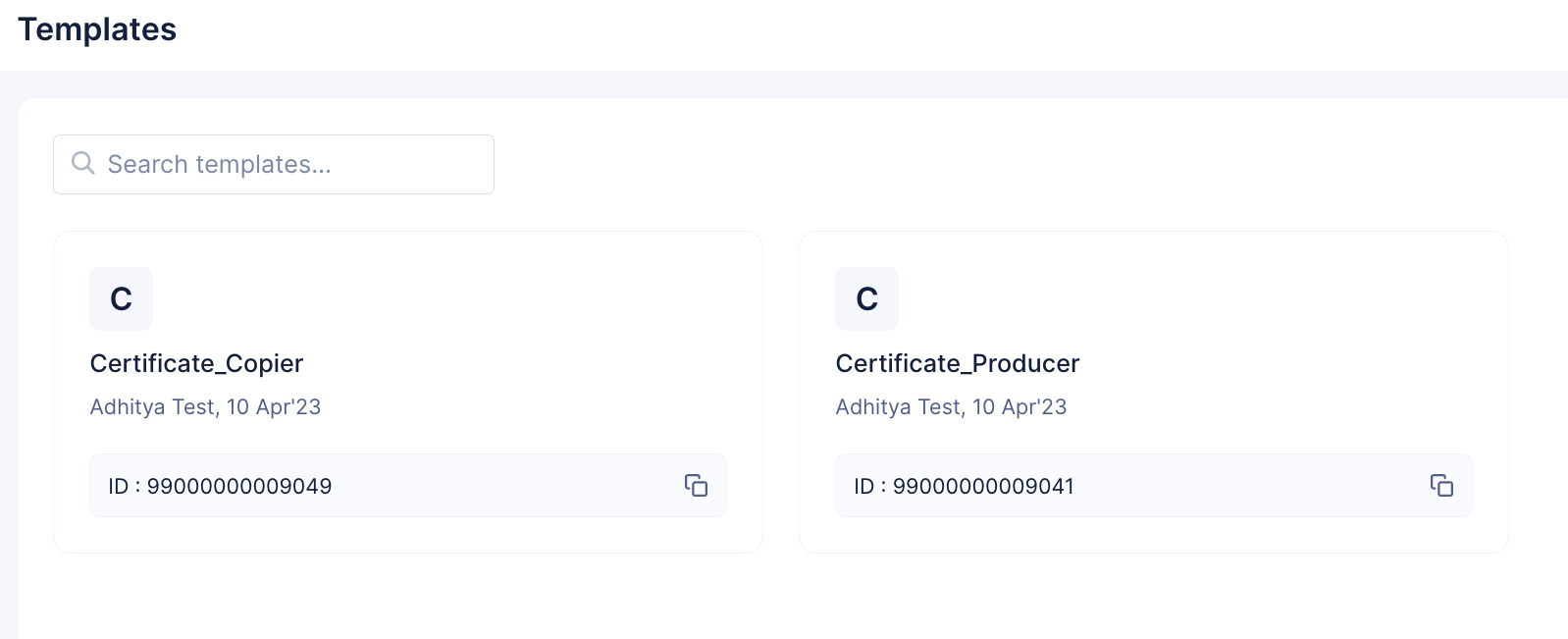Viewport: 1568px width, 639px height.
Task: Click Adhitya Test date under Certificate_Copier
Action: (205, 406)
